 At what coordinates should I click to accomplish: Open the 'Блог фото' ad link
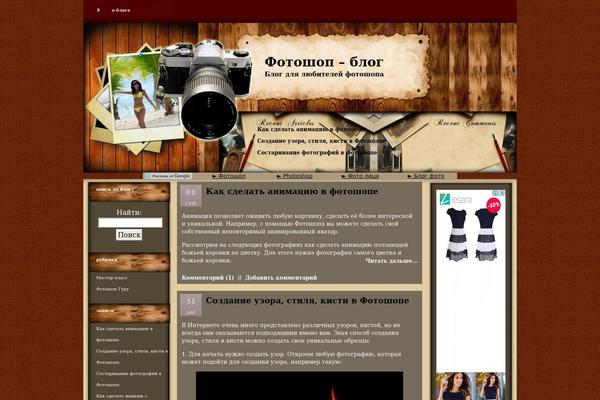pos(426,176)
